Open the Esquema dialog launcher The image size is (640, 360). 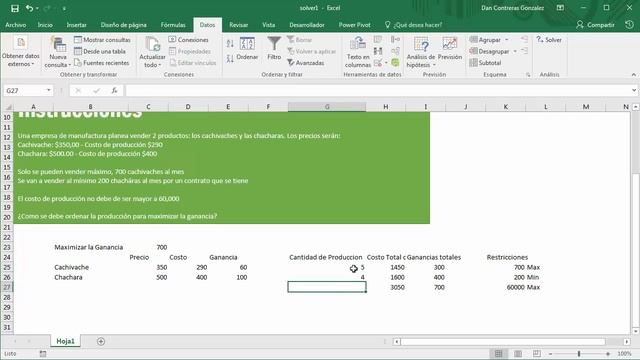(x=528, y=75)
